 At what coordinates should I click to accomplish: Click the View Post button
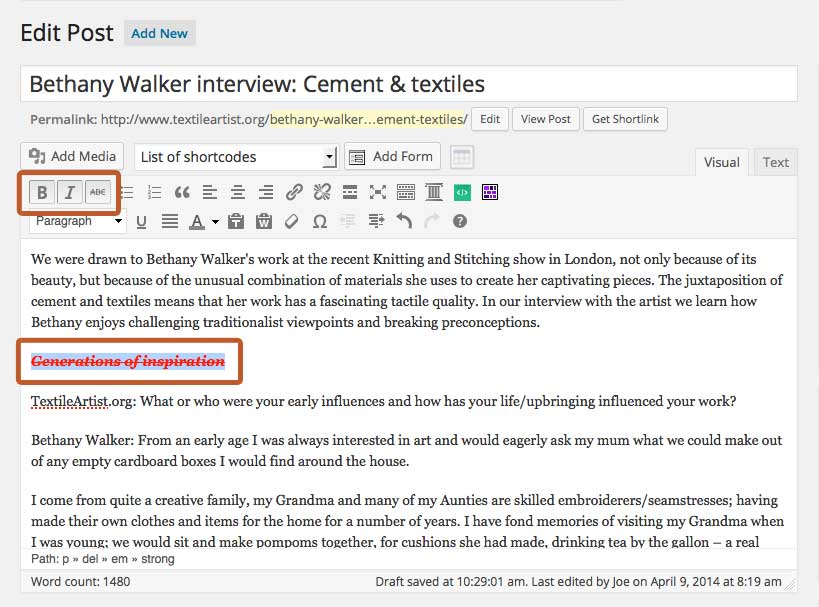[x=546, y=119]
